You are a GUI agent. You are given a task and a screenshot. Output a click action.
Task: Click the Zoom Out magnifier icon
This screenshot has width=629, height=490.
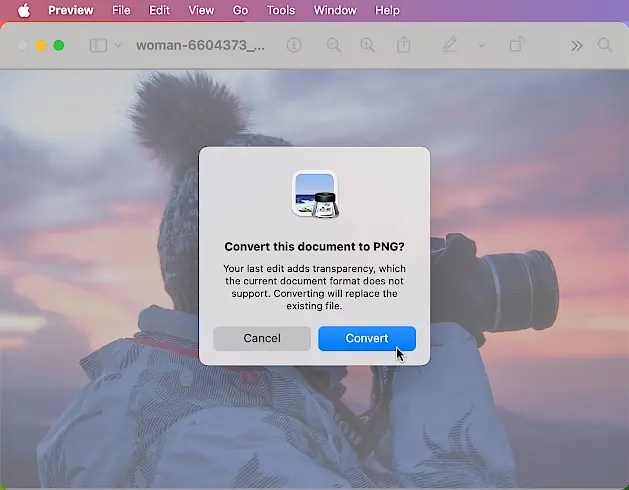(334, 45)
